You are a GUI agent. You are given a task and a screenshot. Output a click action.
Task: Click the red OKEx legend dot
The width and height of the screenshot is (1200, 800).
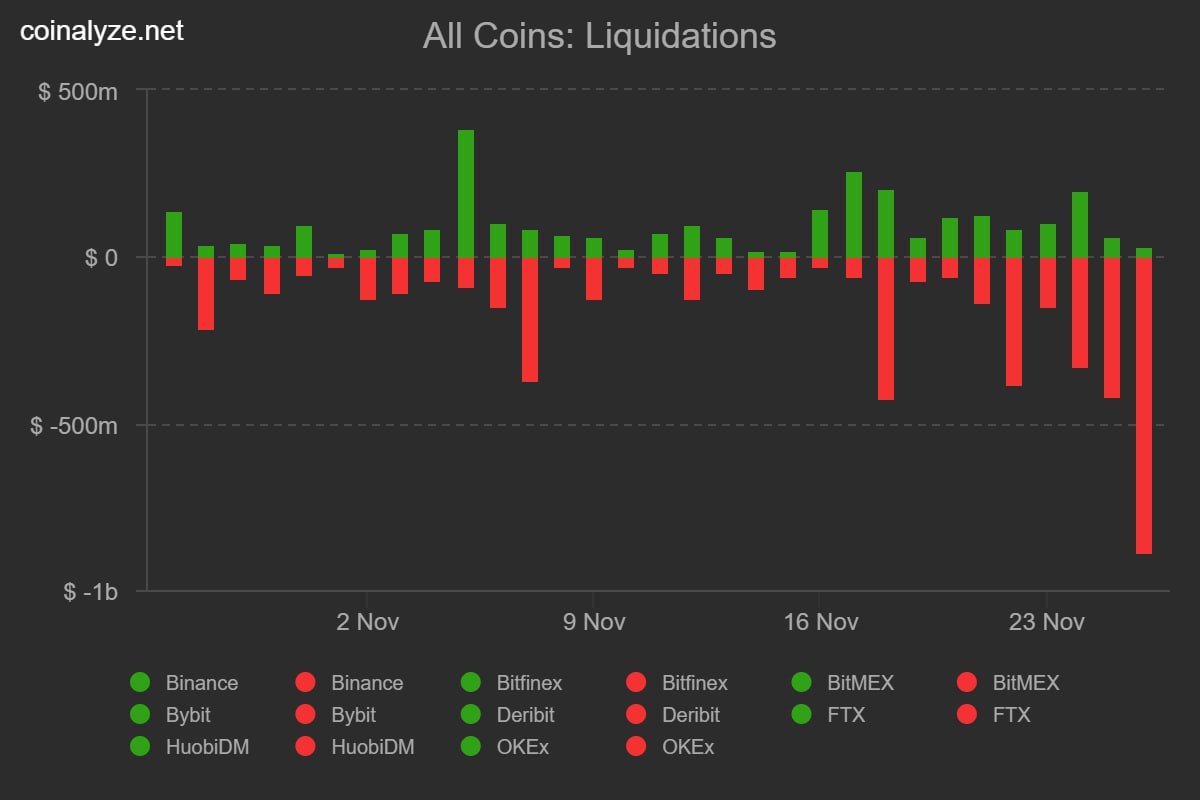(x=636, y=747)
